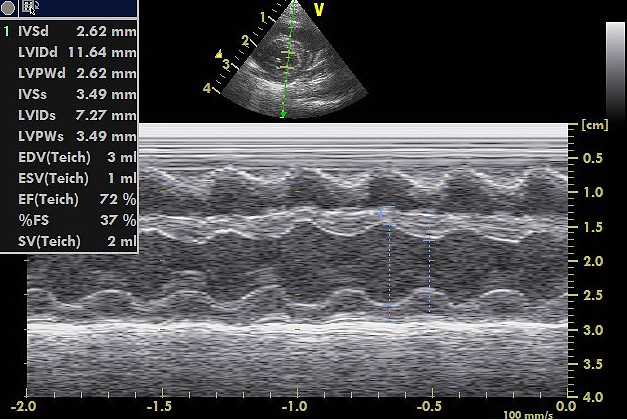Click the yellow V probe orientation marker
The image size is (627, 420).
click(318, 10)
